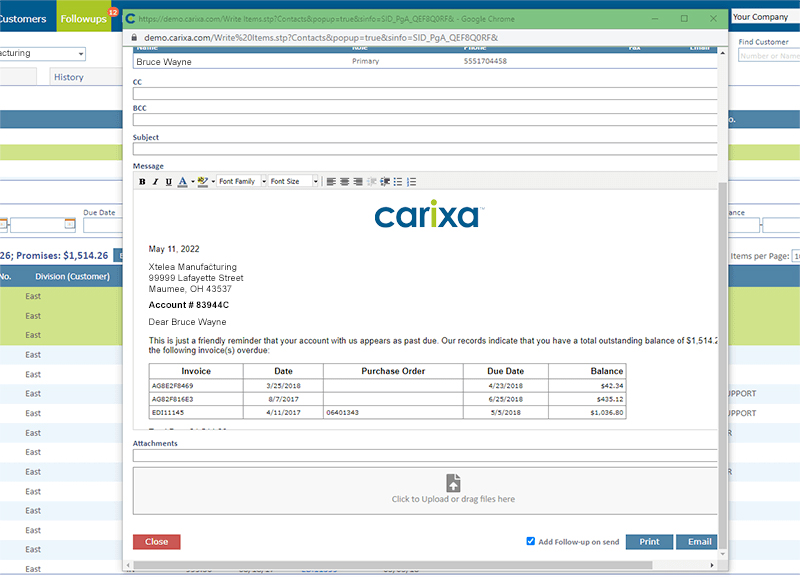800x577 pixels.
Task: Click the Division (Customer) column header
Action: coord(72,277)
